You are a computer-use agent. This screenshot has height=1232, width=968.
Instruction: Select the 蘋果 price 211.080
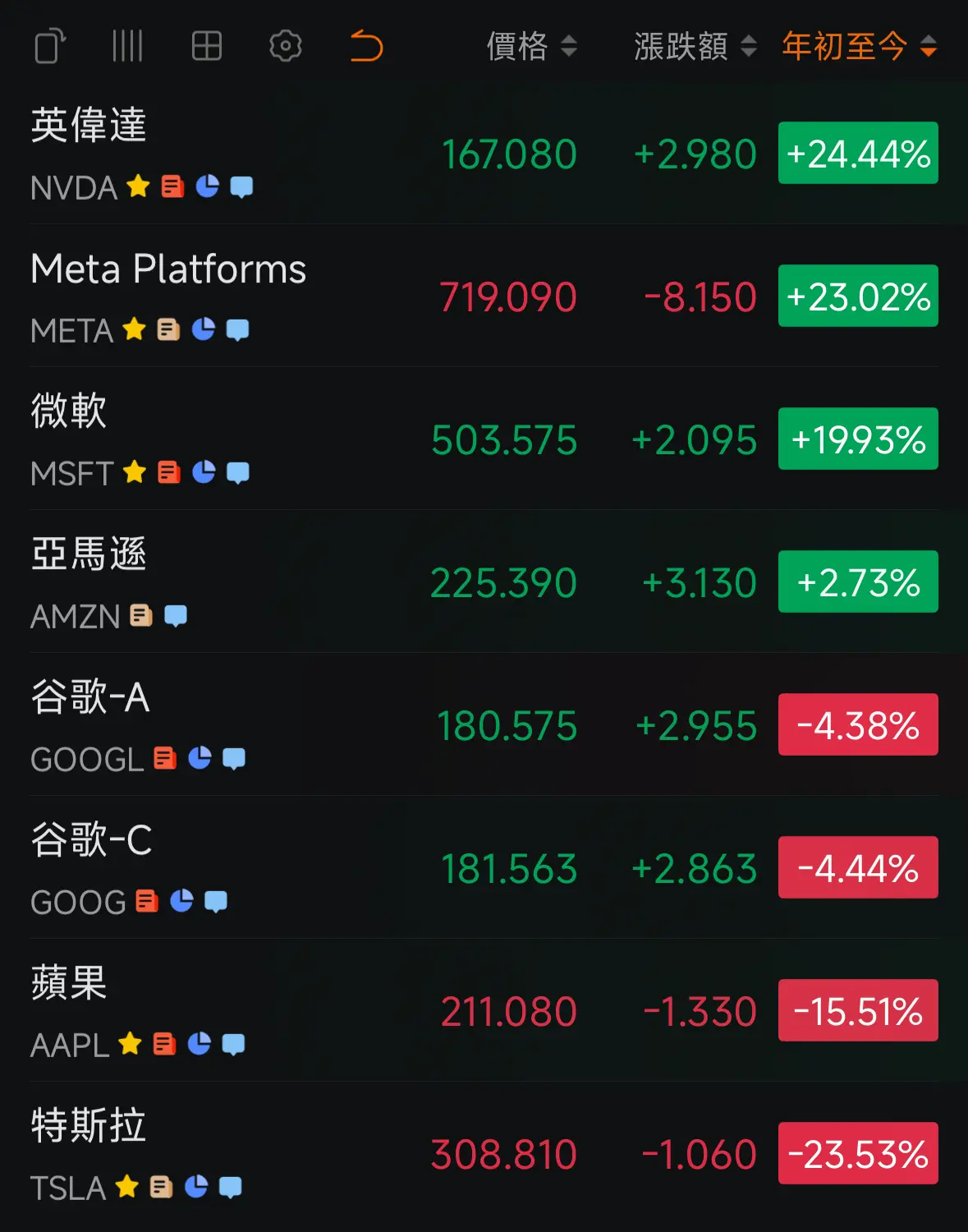tap(509, 1012)
